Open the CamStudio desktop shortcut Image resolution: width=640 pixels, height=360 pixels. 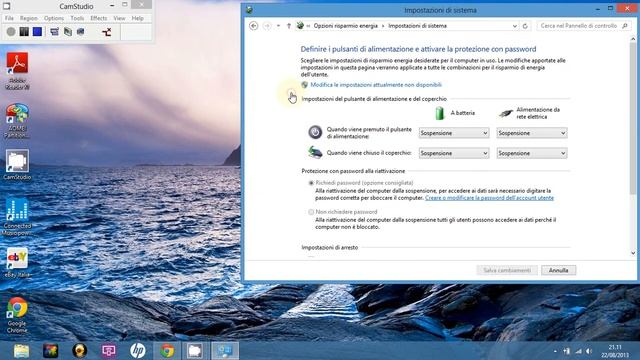17,165
